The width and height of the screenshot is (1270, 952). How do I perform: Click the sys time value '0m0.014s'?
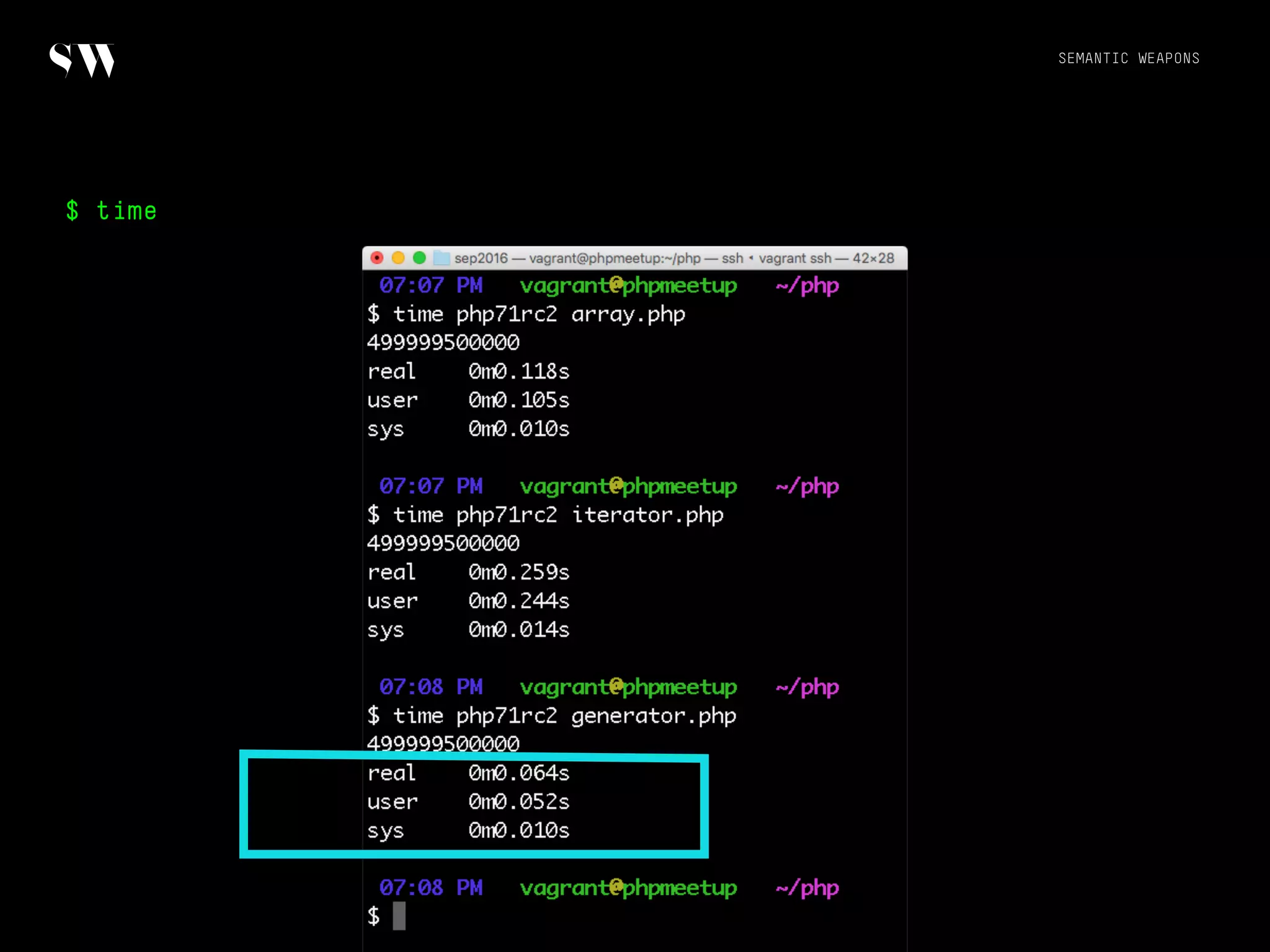tap(518, 630)
